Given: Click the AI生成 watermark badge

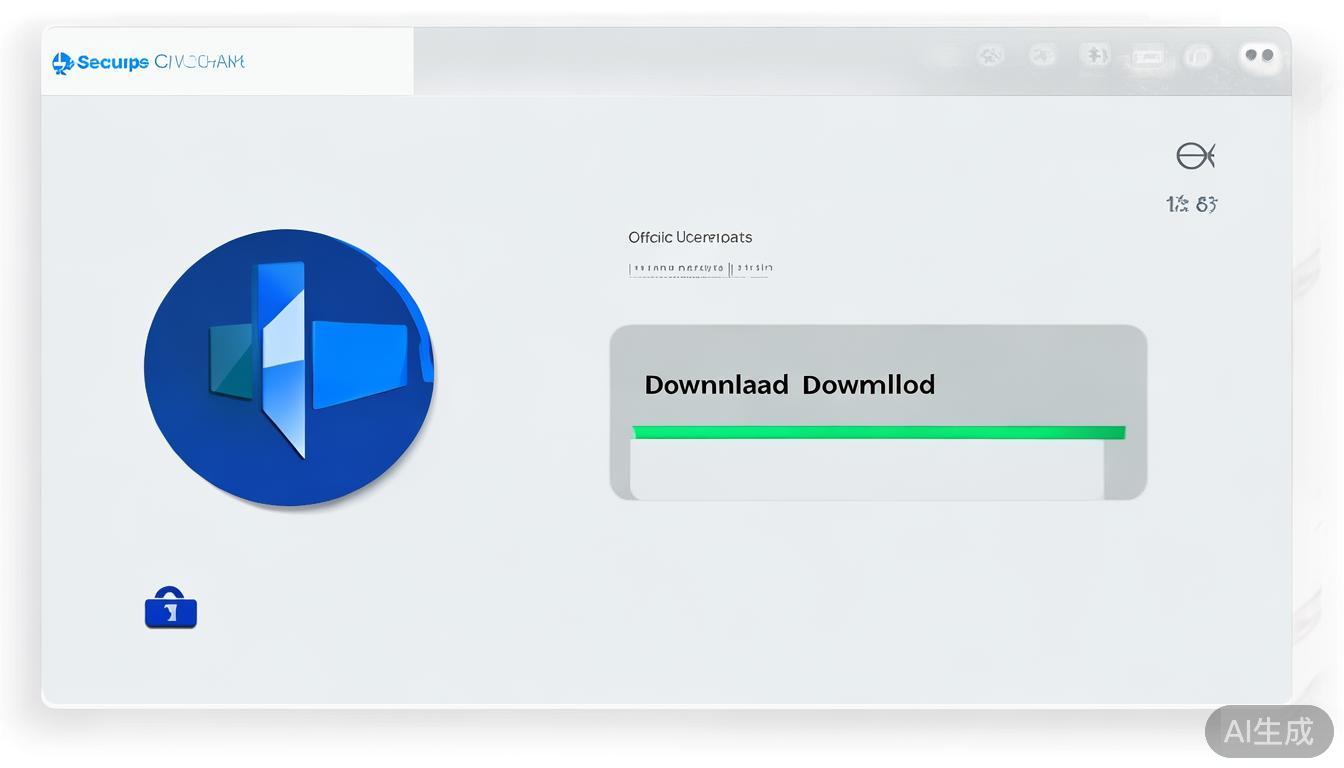Looking at the screenshot, I should (x=1268, y=731).
